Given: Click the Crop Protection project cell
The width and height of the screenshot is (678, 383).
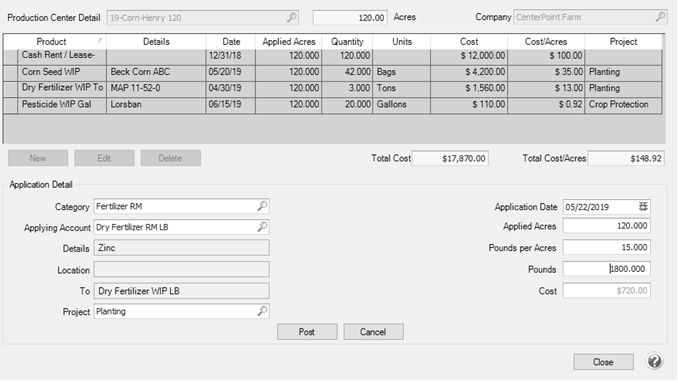Looking at the screenshot, I should click(623, 105).
